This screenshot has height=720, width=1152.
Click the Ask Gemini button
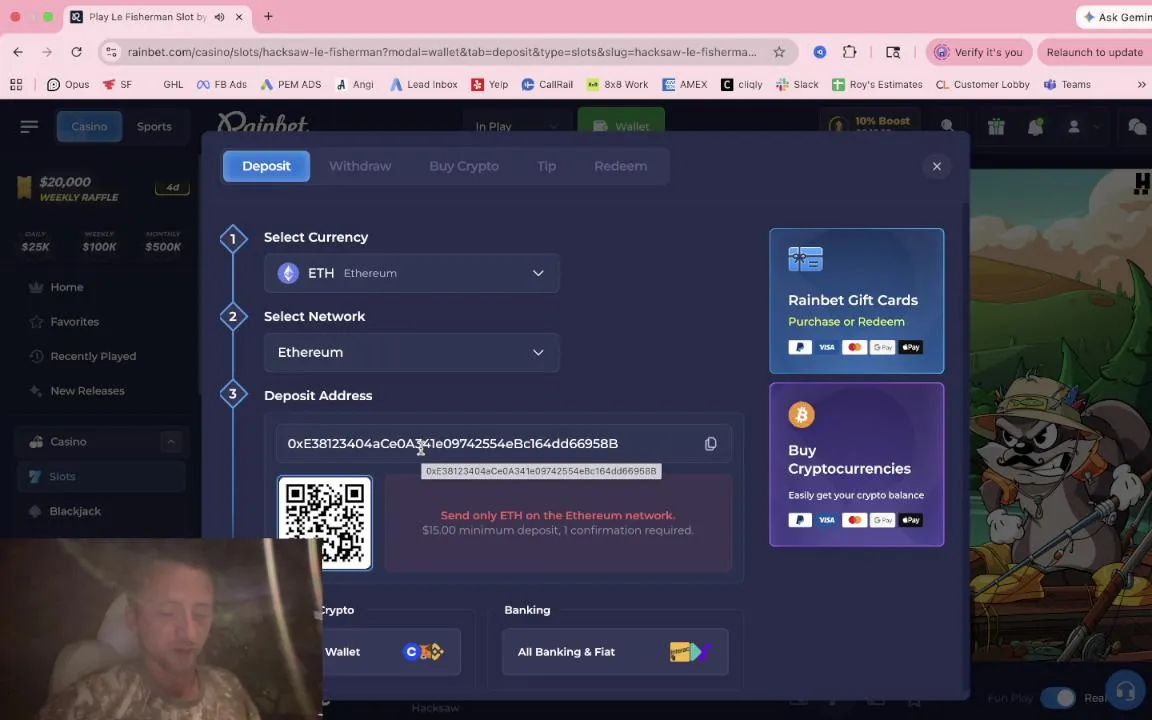coord(1115,17)
